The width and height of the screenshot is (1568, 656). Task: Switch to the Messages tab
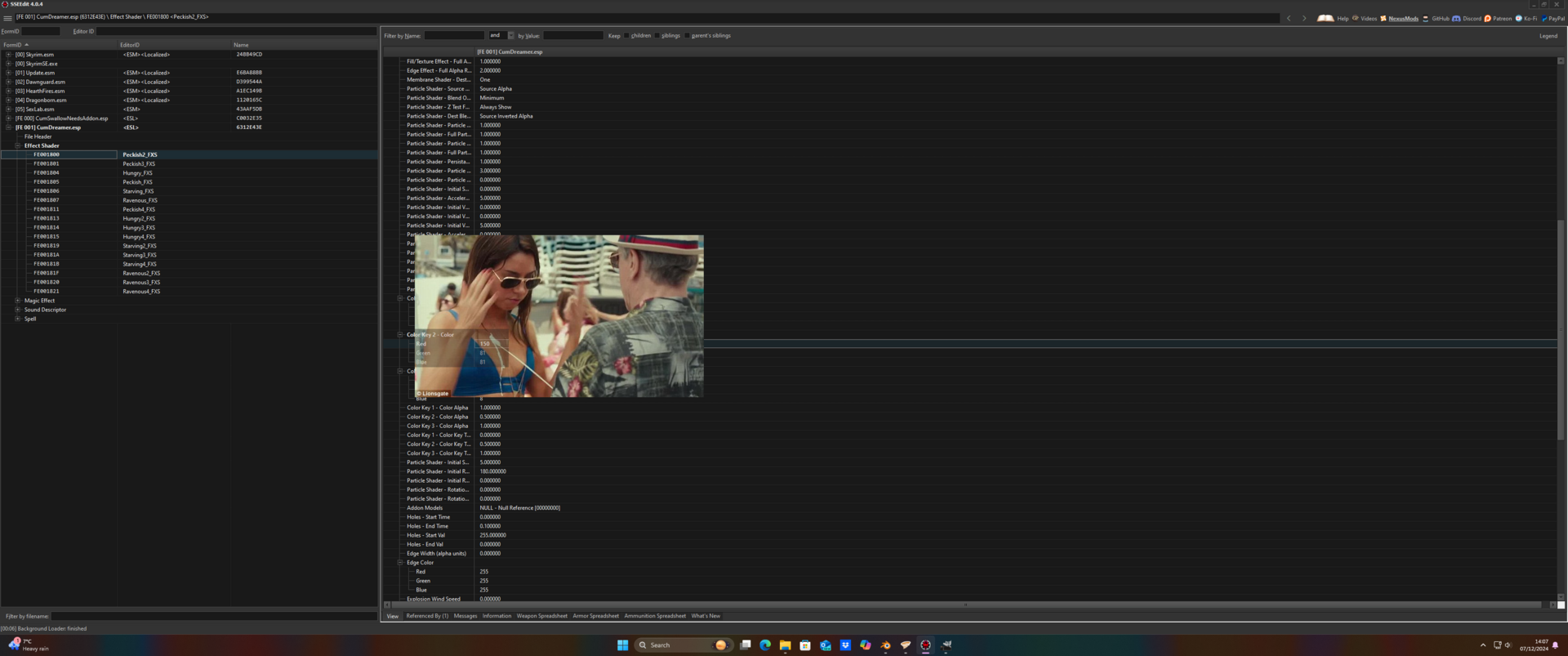pos(465,616)
